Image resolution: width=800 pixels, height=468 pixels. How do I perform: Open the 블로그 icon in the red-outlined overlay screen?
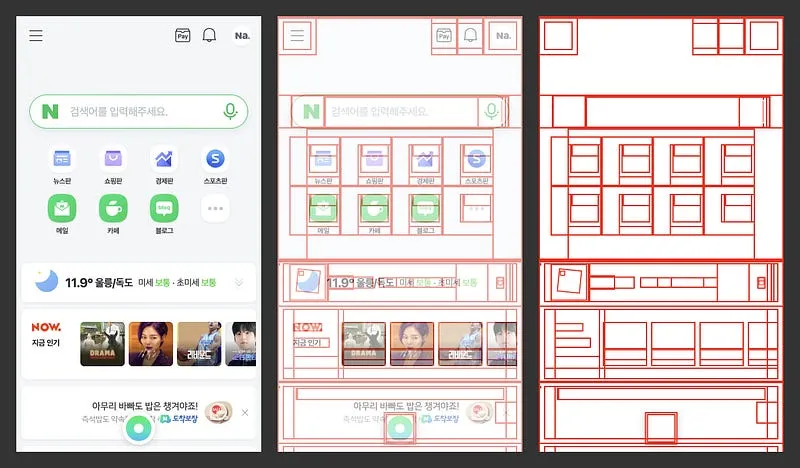[425, 208]
